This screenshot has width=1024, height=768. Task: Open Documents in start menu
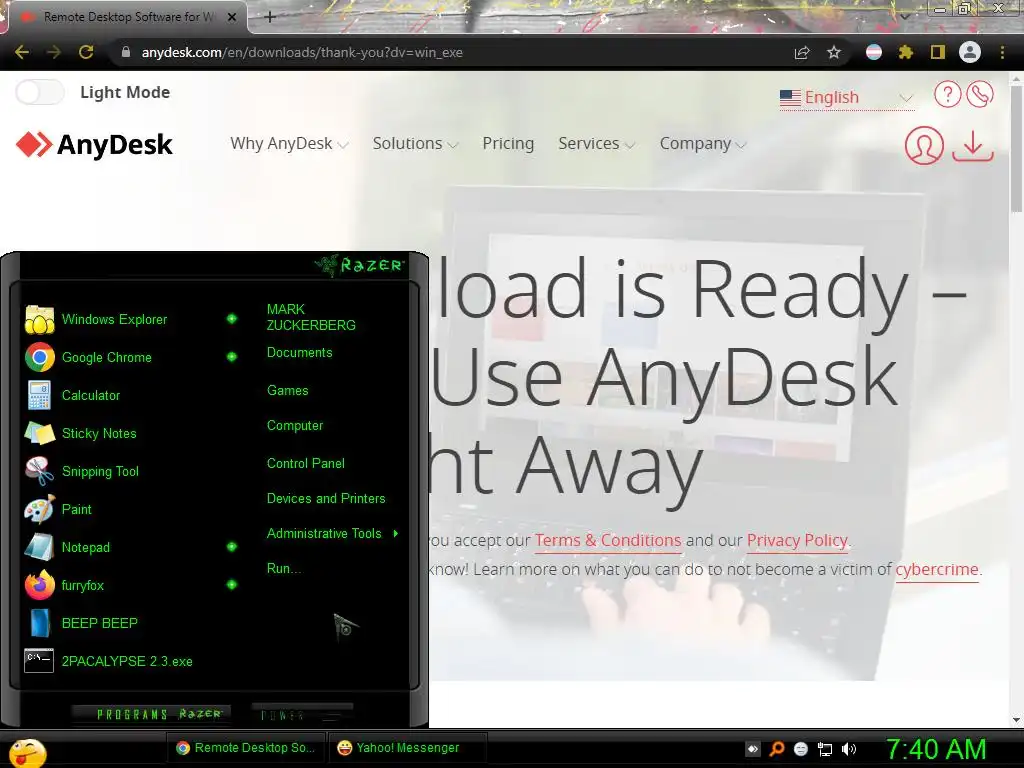point(299,353)
